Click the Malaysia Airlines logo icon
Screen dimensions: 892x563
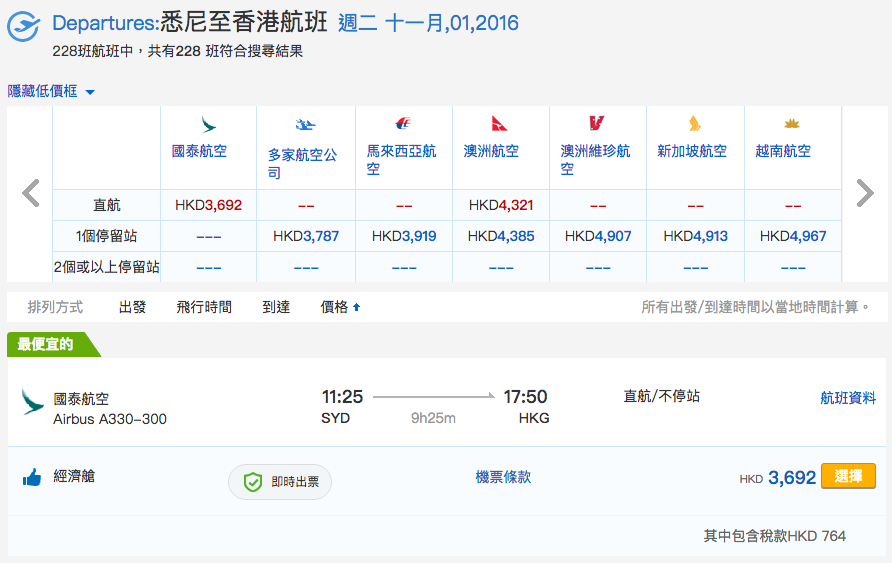click(x=403, y=123)
